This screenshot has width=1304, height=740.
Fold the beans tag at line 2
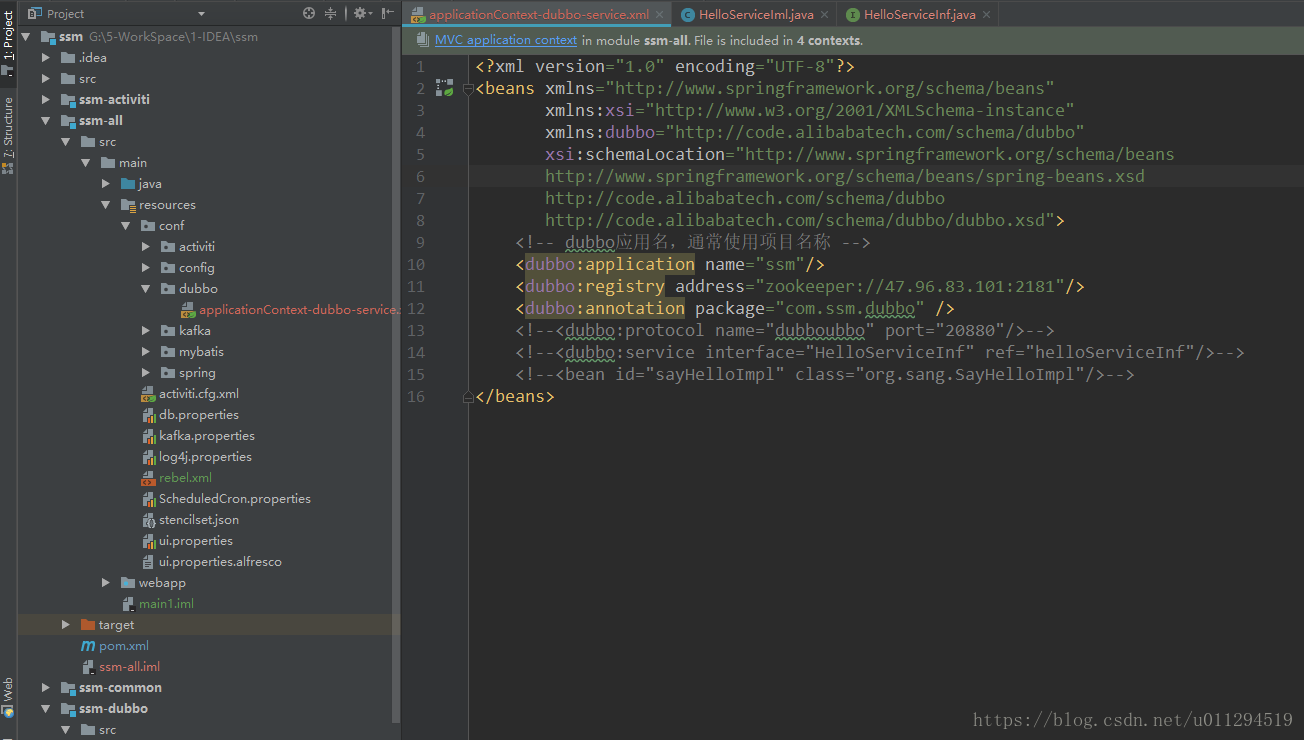click(x=468, y=89)
